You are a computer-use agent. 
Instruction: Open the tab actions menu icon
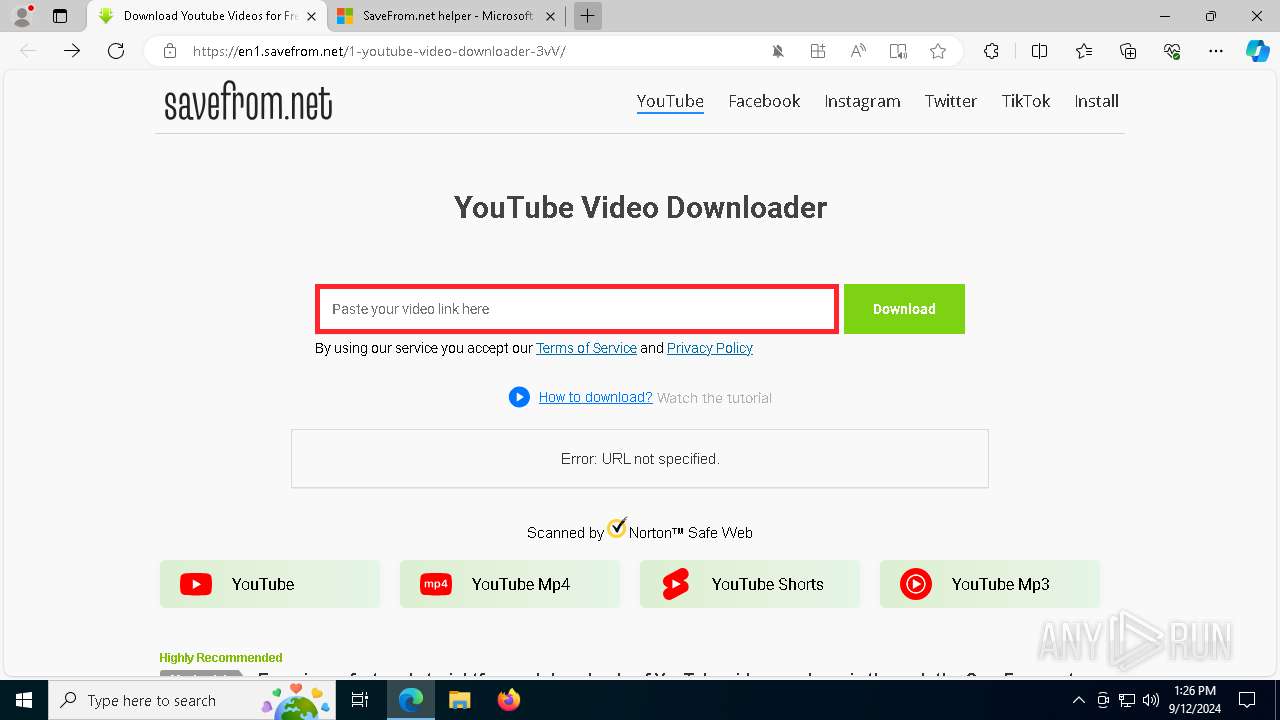point(60,16)
